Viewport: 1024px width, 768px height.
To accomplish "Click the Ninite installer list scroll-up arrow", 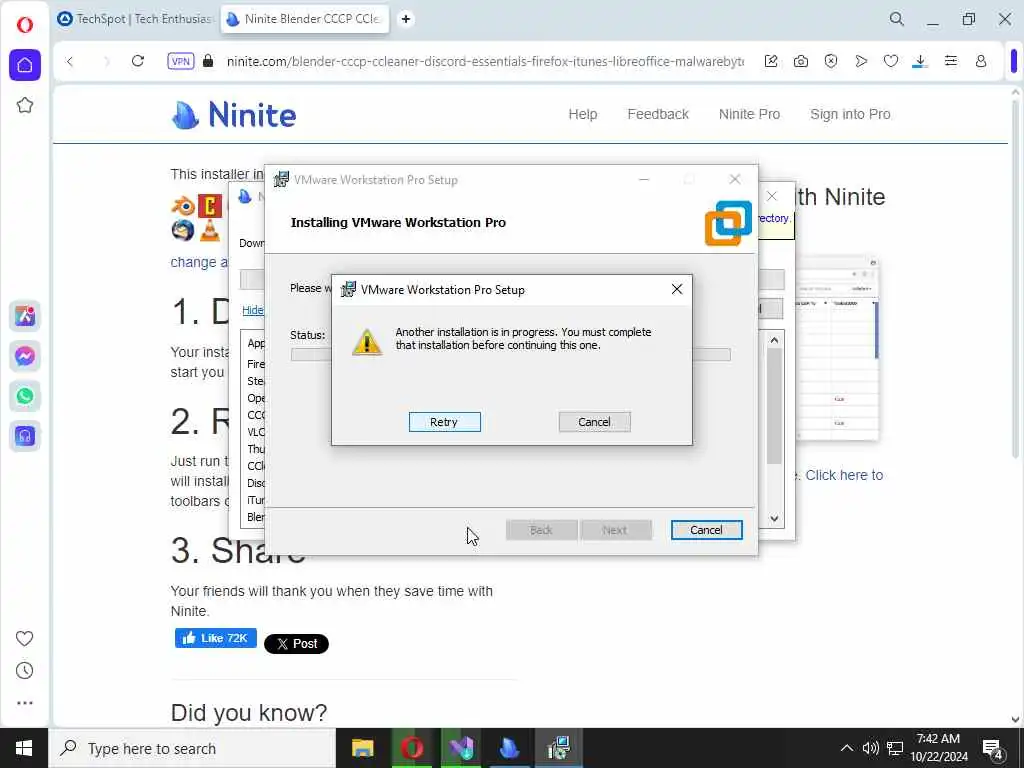I will pos(774,340).
